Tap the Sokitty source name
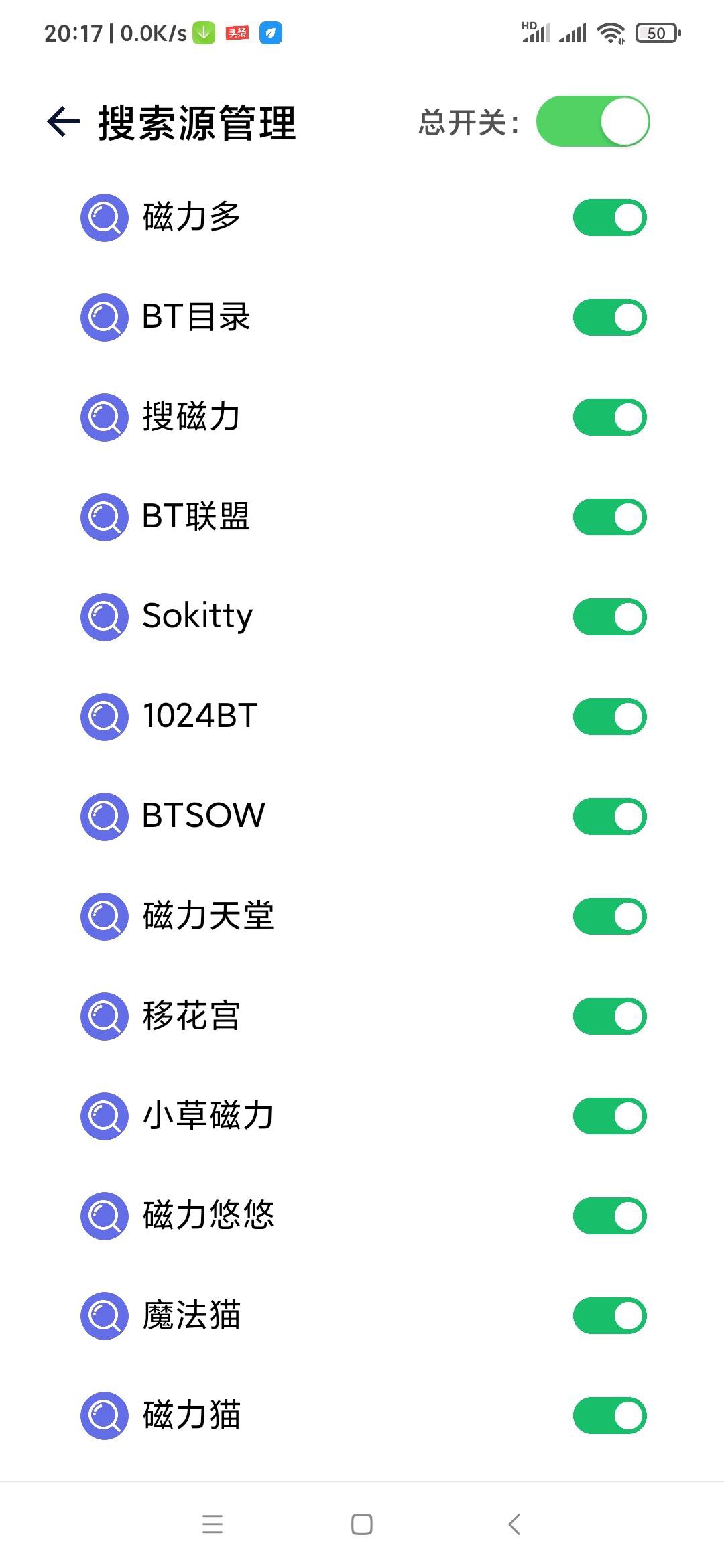The image size is (724, 1568). pos(198,616)
